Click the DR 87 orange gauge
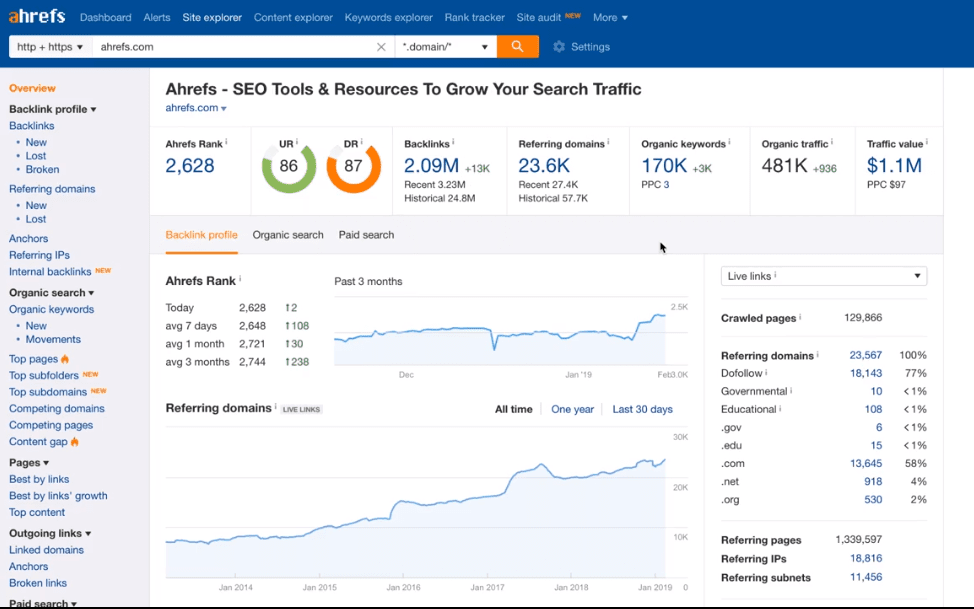Image resolution: width=974 pixels, height=609 pixels. (353, 167)
